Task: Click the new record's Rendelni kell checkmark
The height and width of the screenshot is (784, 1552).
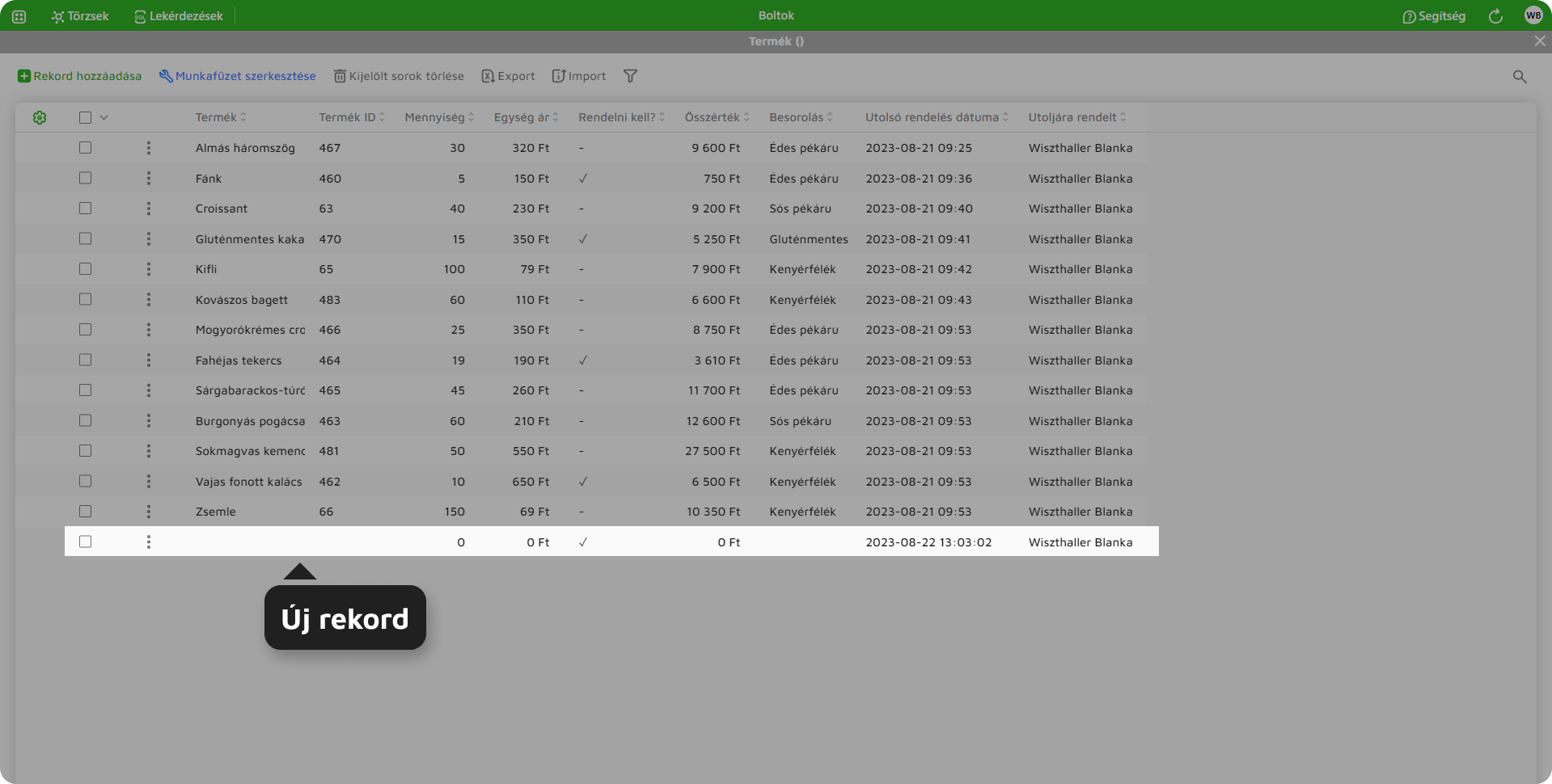Action: [x=583, y=542]
